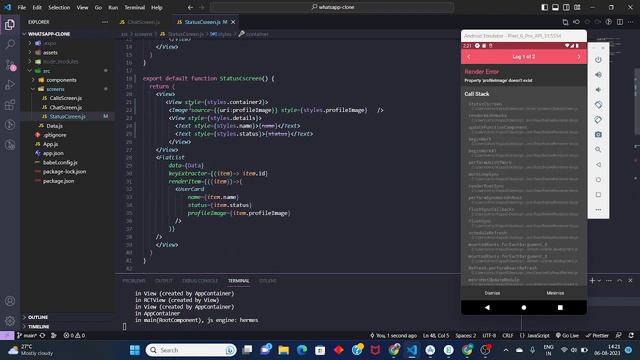
Task: Click command center search box whatsapp-clone
Action: coord(332,7)
